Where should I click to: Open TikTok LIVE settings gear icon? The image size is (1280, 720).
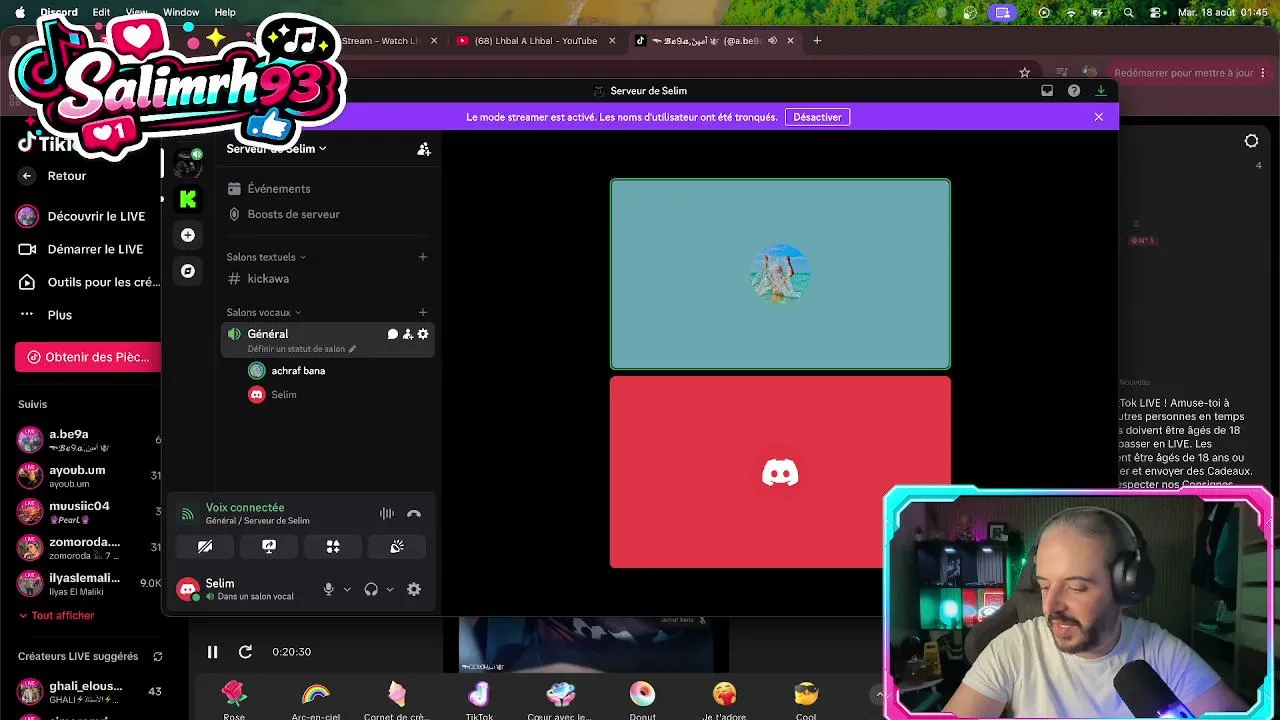pos(1251,141)
